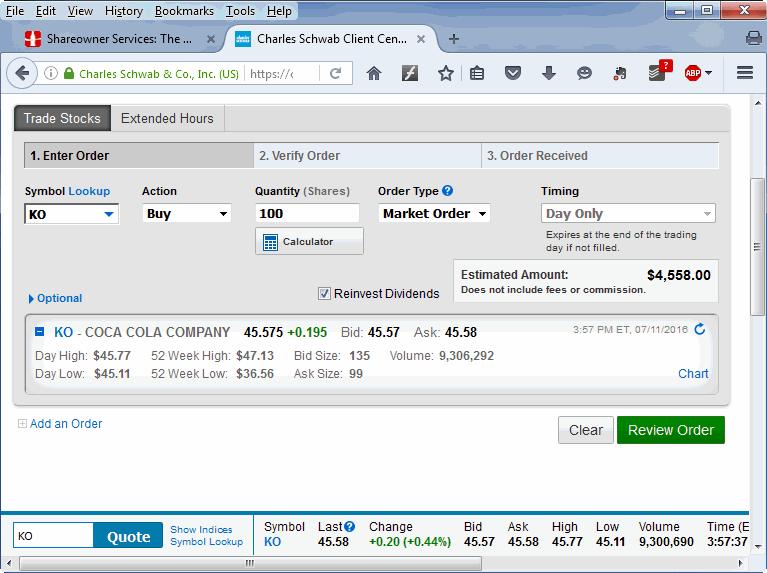Open the Home page icon

pyautogui.click(x=374, y=73)
